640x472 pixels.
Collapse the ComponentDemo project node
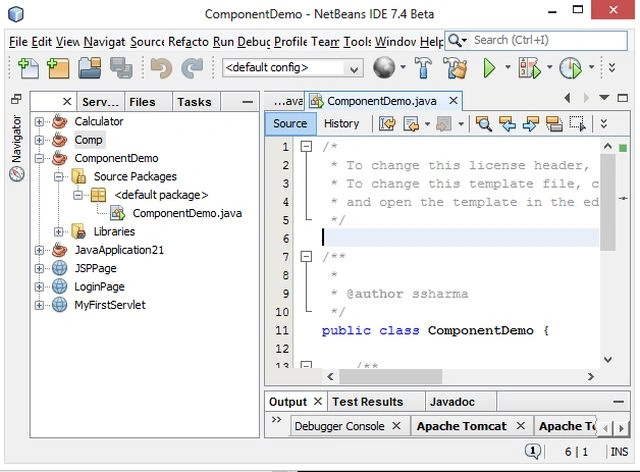tap(39, 158)
